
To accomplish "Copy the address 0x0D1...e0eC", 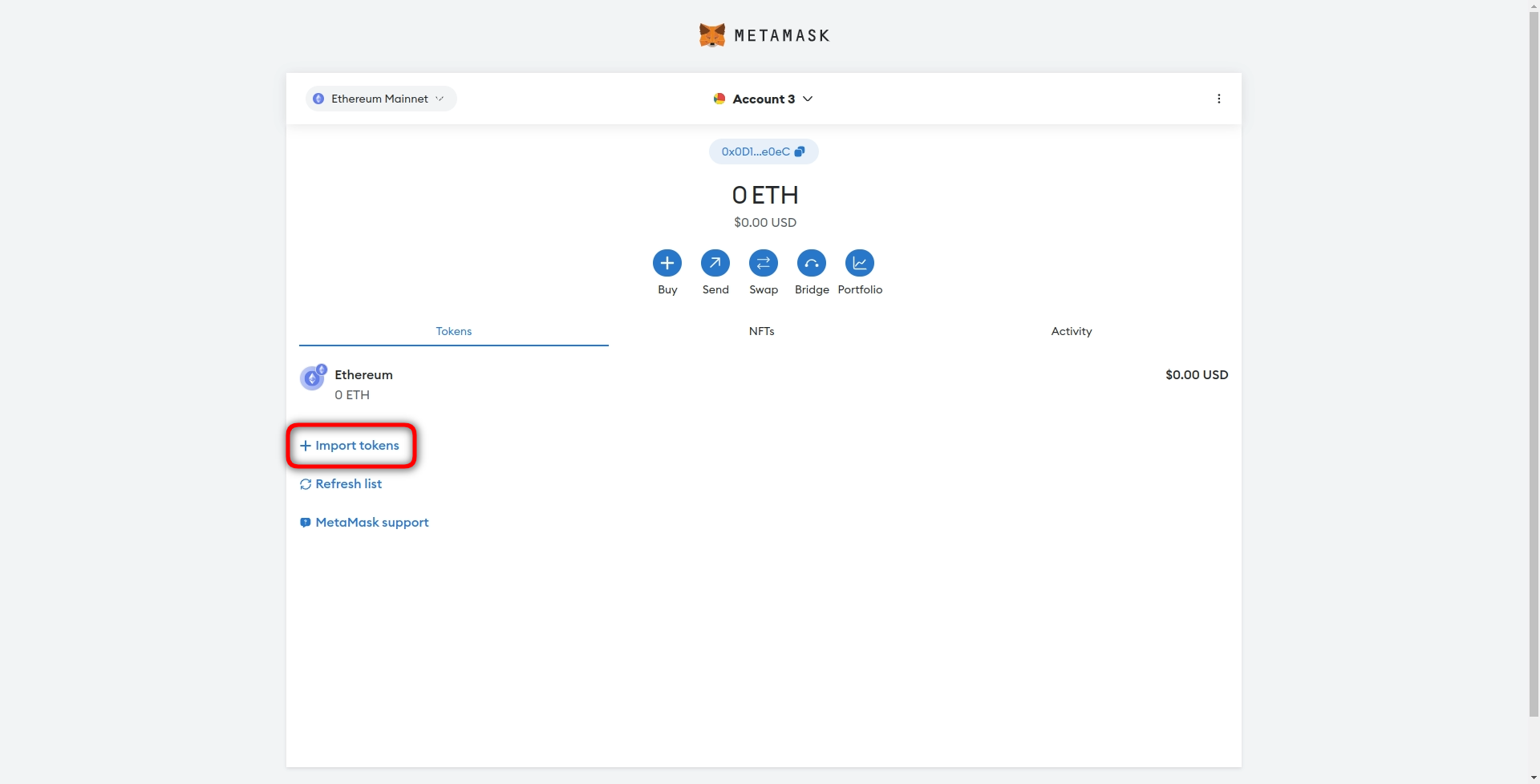I will 764,152.
